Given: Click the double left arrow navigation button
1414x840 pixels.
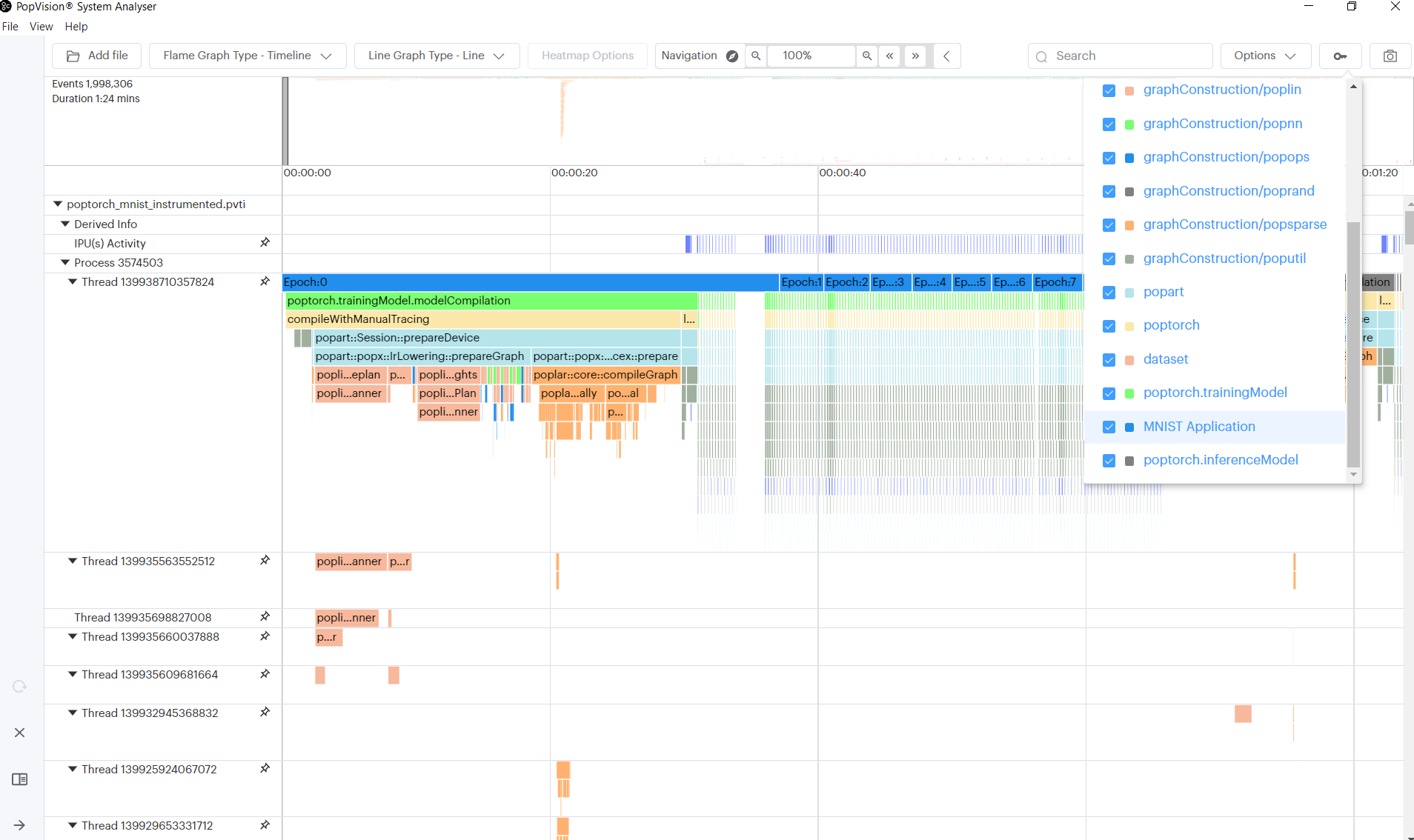Looking at the screenshot, I should tap(889, 56).
